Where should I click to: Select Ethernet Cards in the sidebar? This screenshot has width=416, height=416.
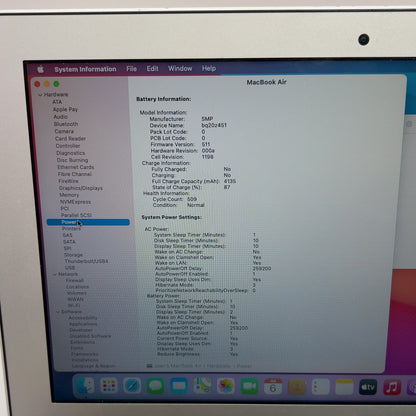coord(75,167)
